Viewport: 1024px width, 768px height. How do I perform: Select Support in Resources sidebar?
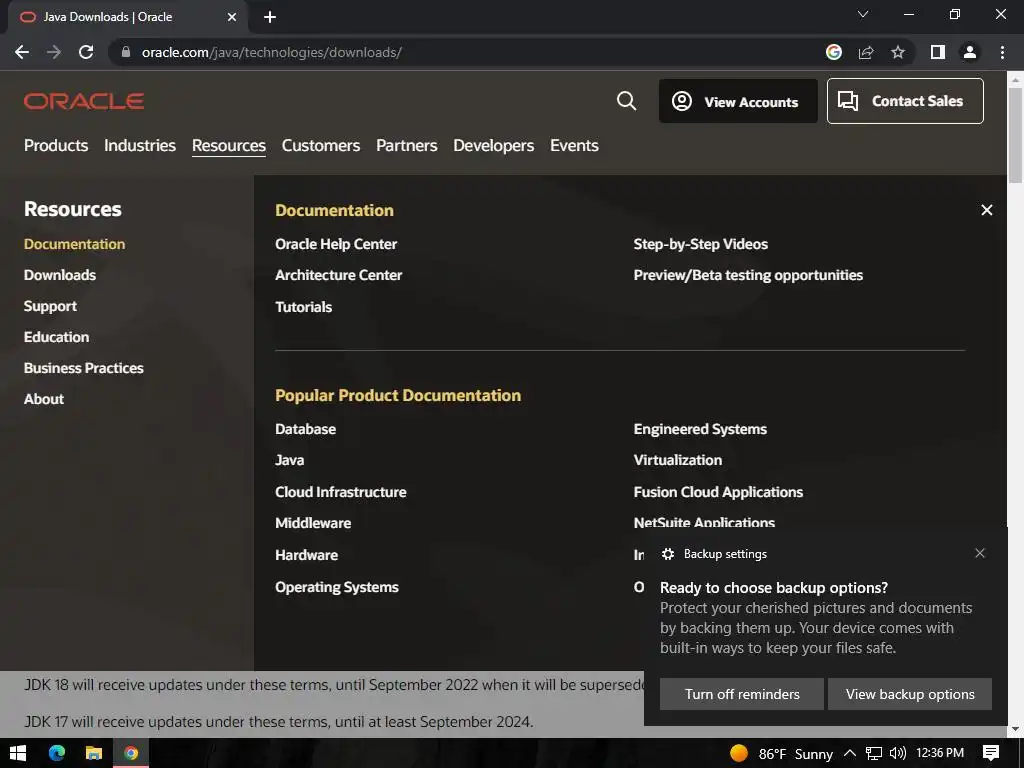(x=50, y=306)
